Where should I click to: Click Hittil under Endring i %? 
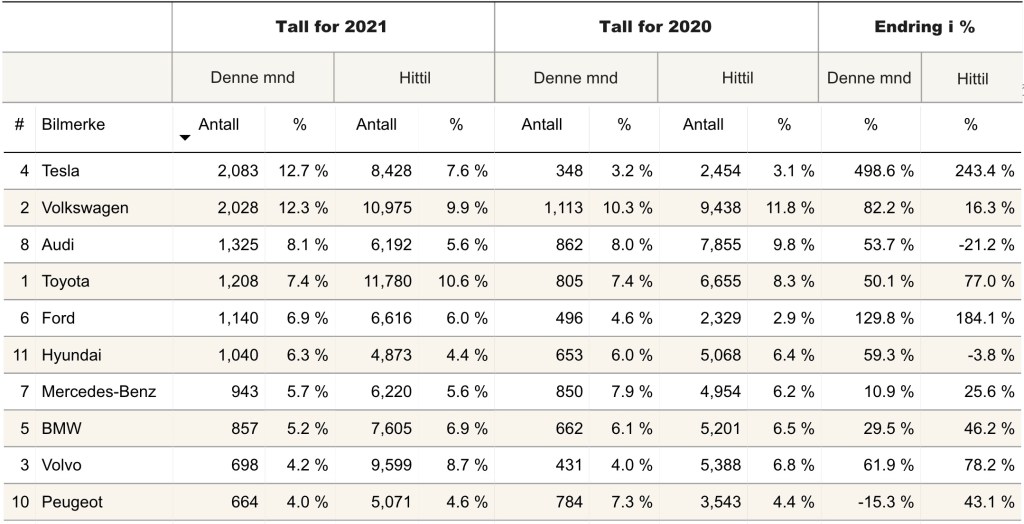coord(972,78)
